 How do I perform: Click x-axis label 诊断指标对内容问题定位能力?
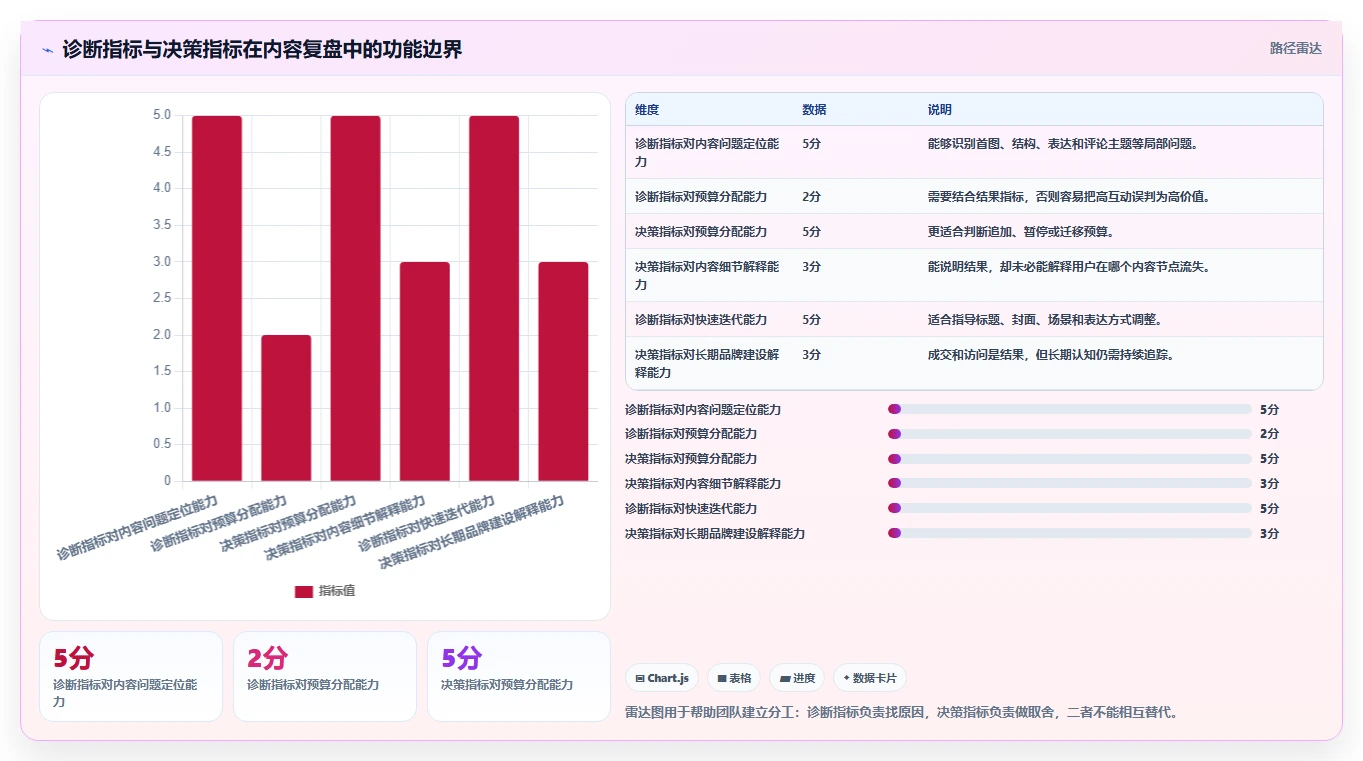pyautogui.click(x=137, y=527)
